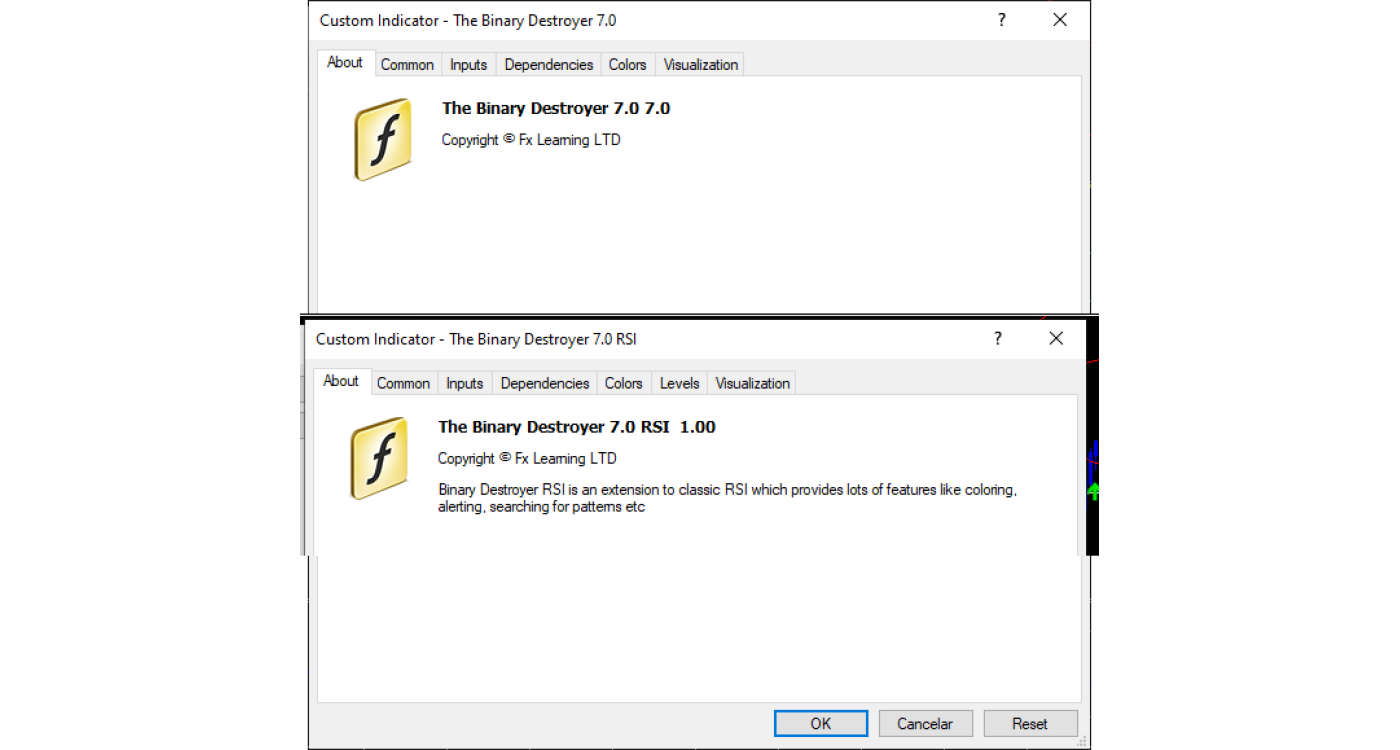Switch to Inputs tab in Binary Destroyer 7.0 window
Image resolution: width=1400 pixels, height=750 pixels.
tap(468, 65)
